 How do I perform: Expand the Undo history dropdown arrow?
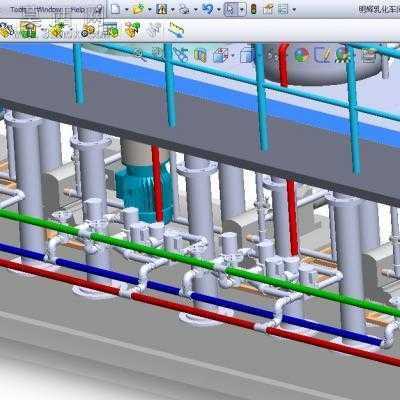219,10
